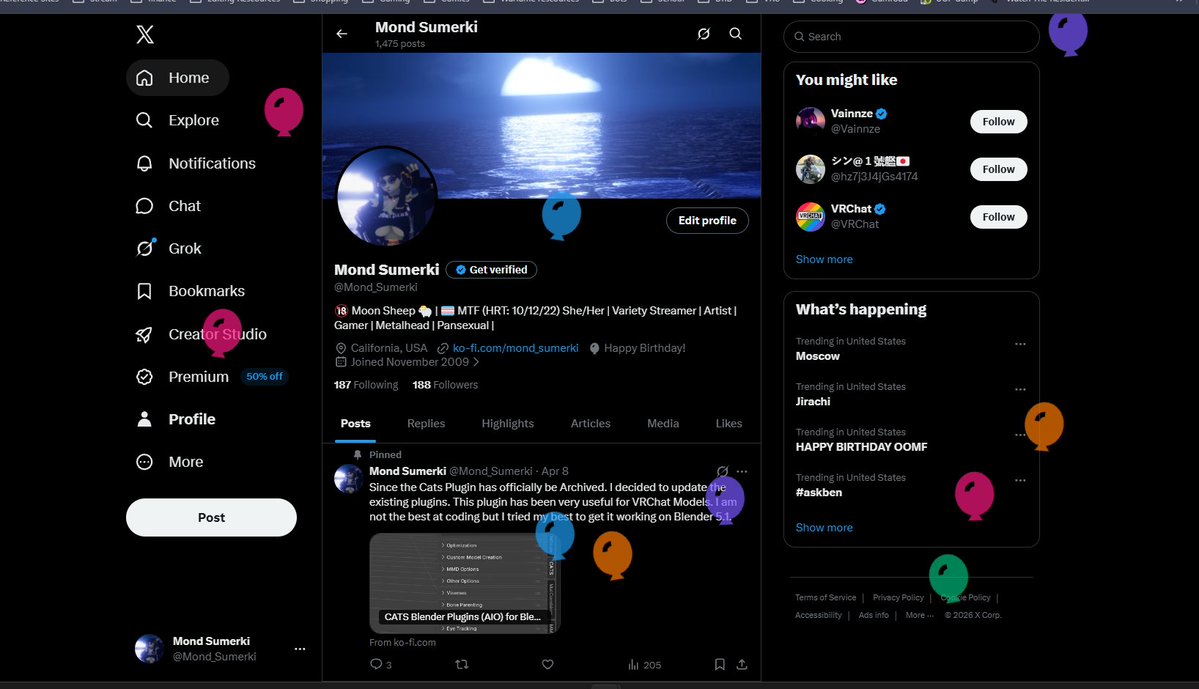The height and width of the screenshot is (689, 1199).
Task: Expand Joined November 2009 chevron
Action: coord(476,362)
